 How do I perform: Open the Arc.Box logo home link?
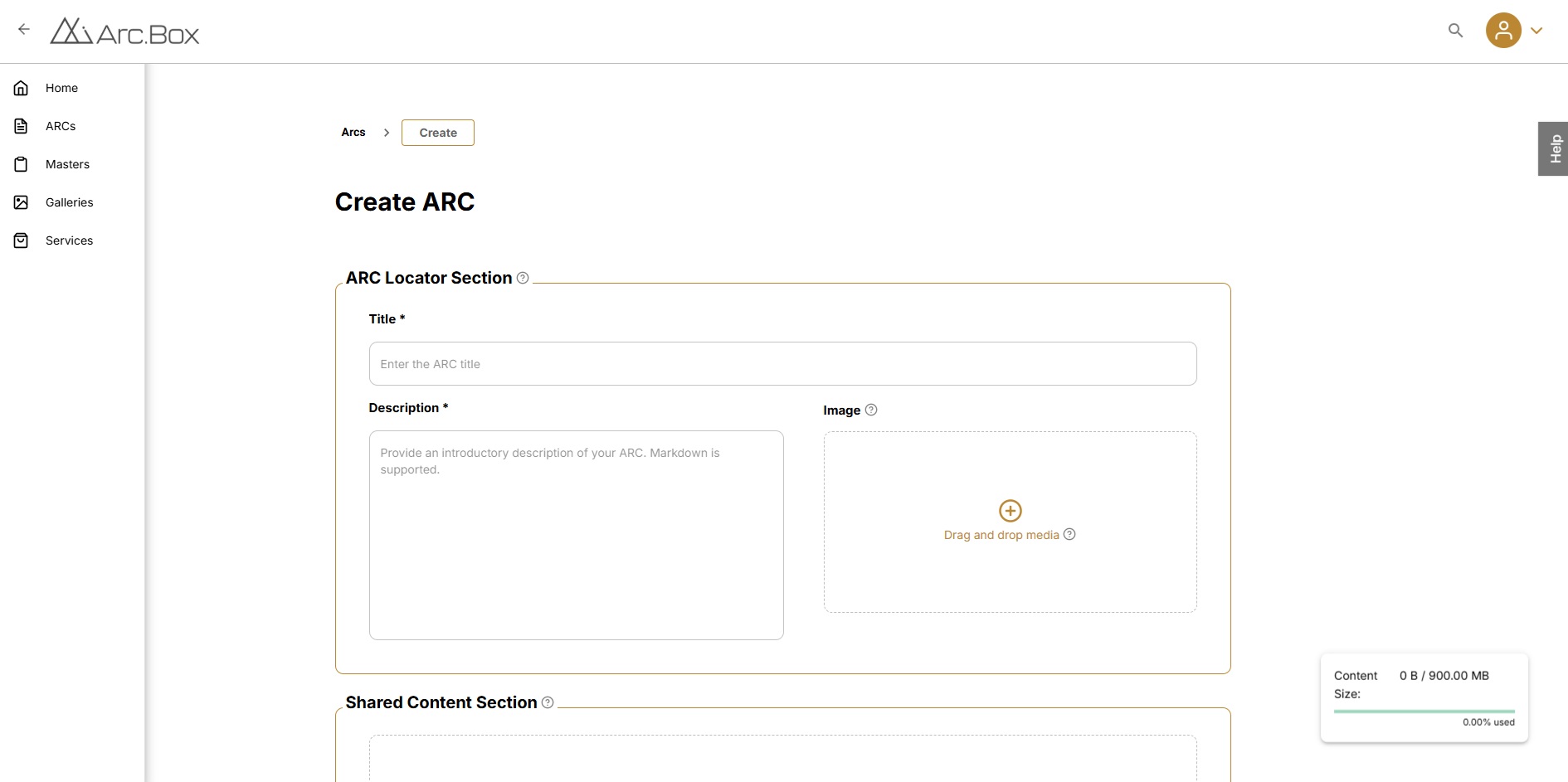pyautogui.click(x=124, y=32)
